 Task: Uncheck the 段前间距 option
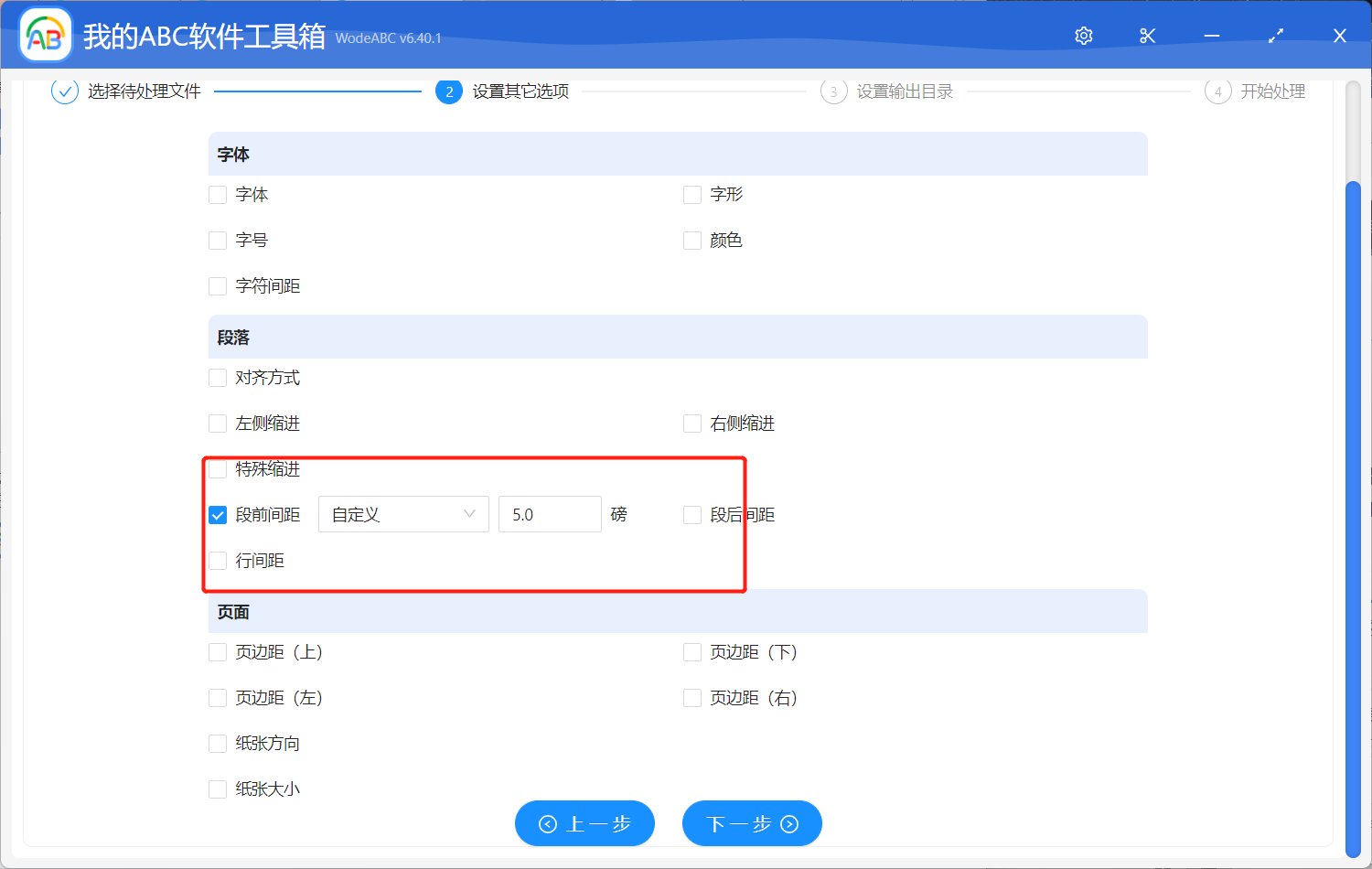pos(217,514)
